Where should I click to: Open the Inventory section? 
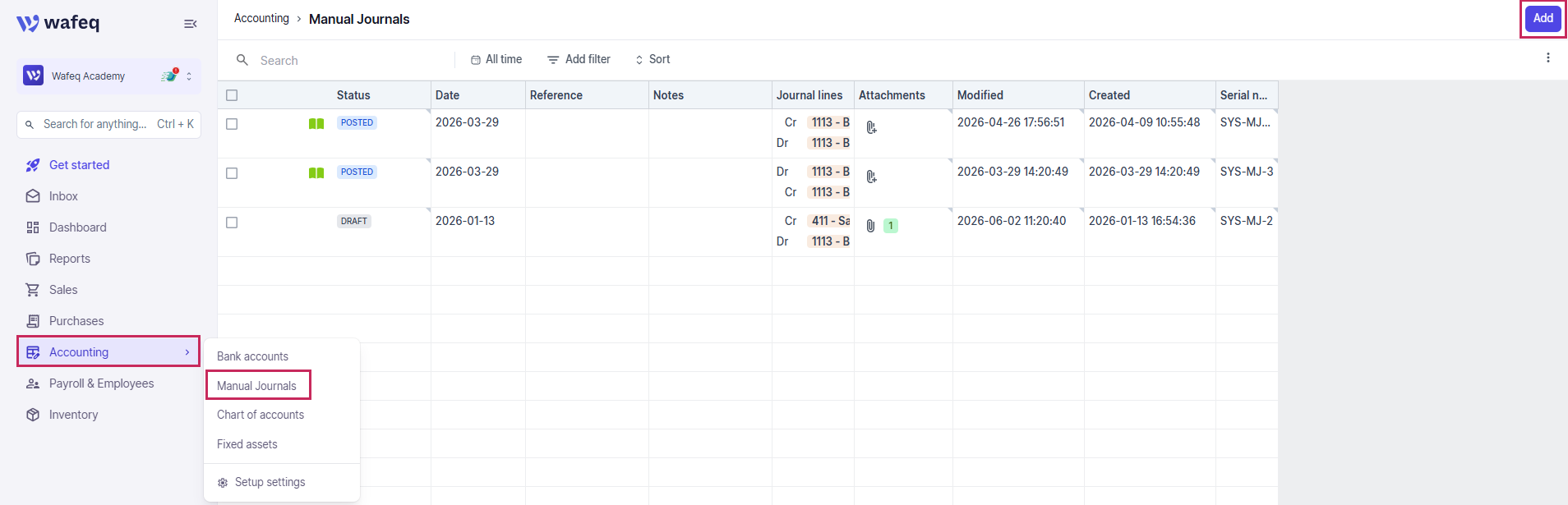[73, 415]
